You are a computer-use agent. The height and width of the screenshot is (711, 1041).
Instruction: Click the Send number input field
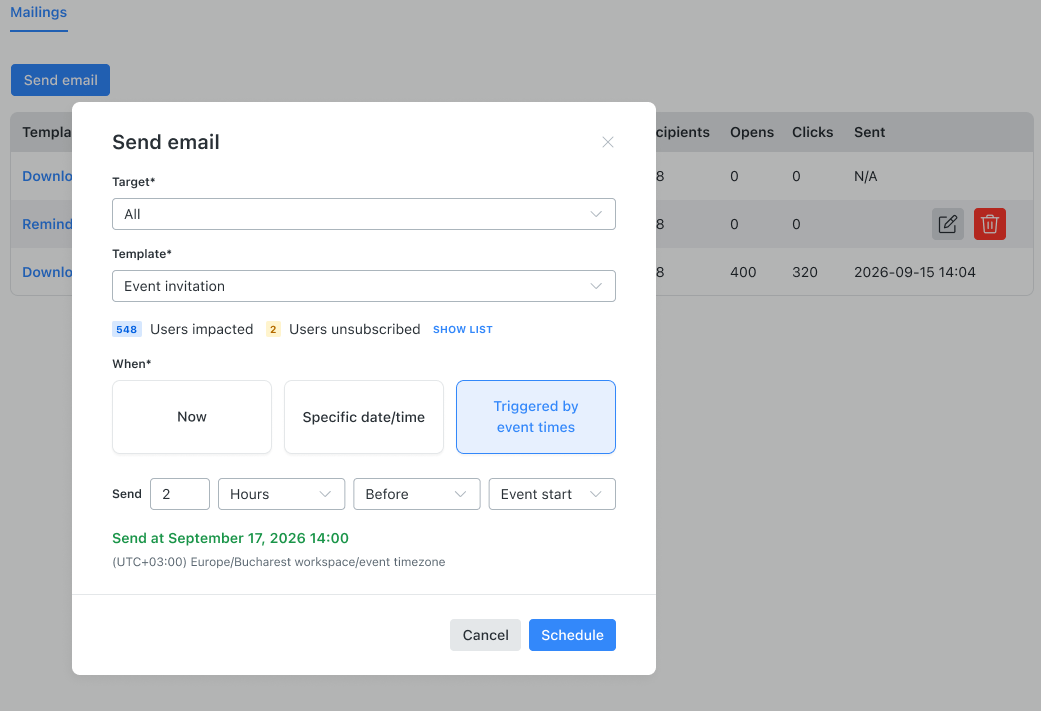180,494
